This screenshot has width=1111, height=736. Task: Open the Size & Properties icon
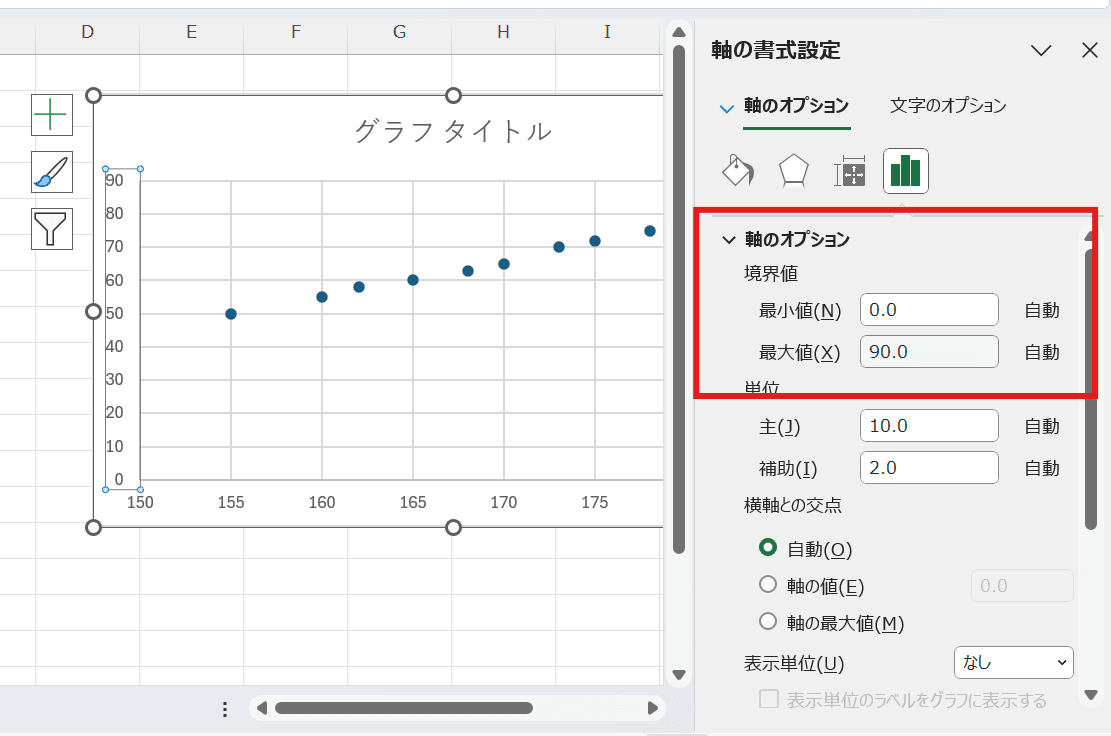[x=849, y=171]
